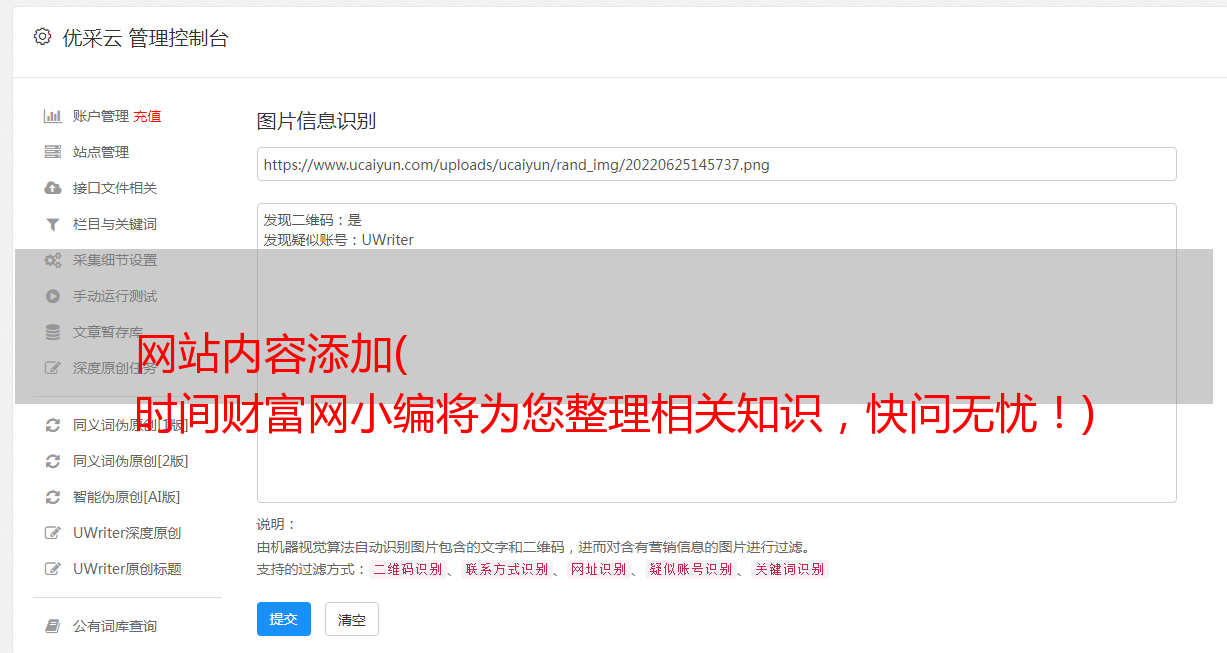1227x653 pixels.
Task: Click the blue 提交 button
Action: (284, 619)
